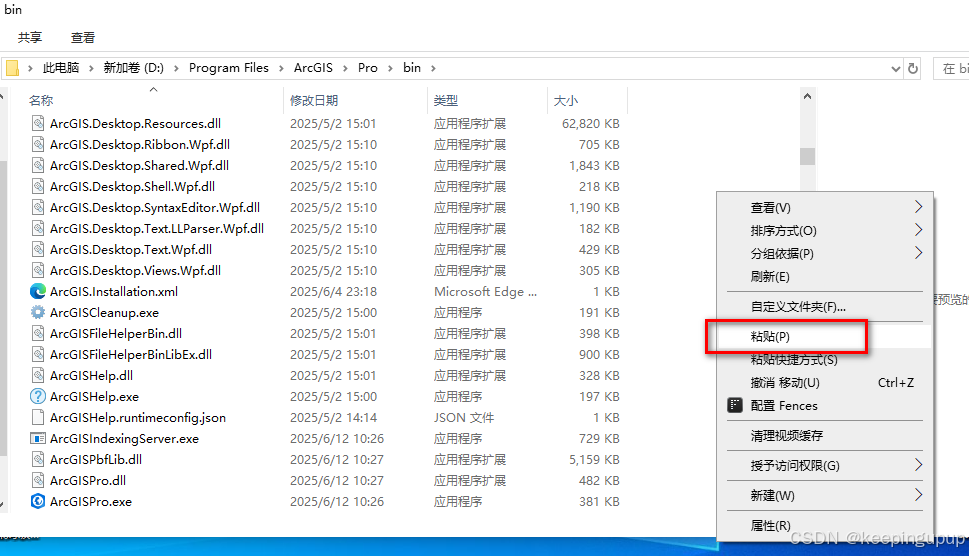The image size is (969, 556).
Task: Choose 刷新(E) in context menu
Action: tap(824, 276)
